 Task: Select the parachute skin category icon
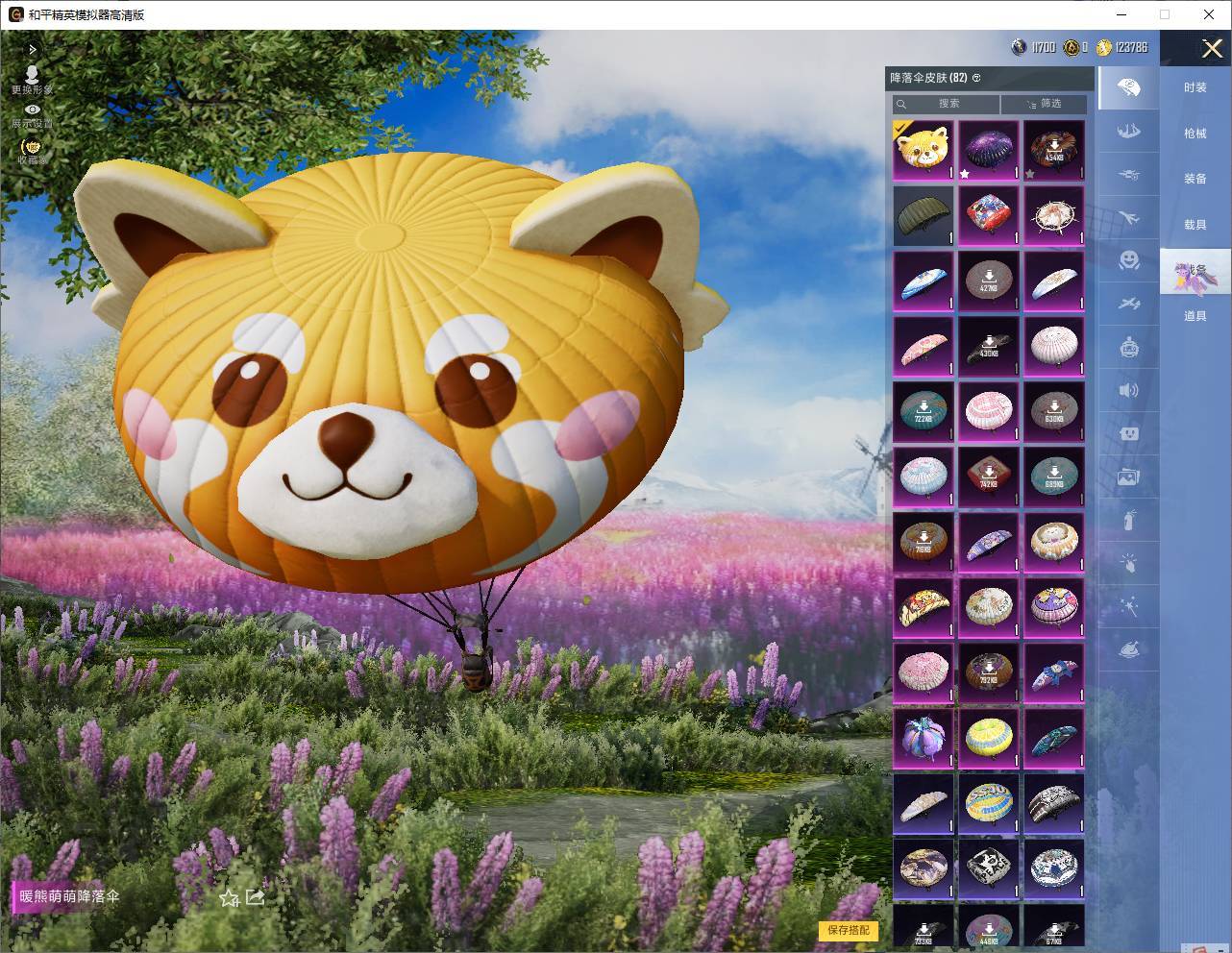[1129, 88]
